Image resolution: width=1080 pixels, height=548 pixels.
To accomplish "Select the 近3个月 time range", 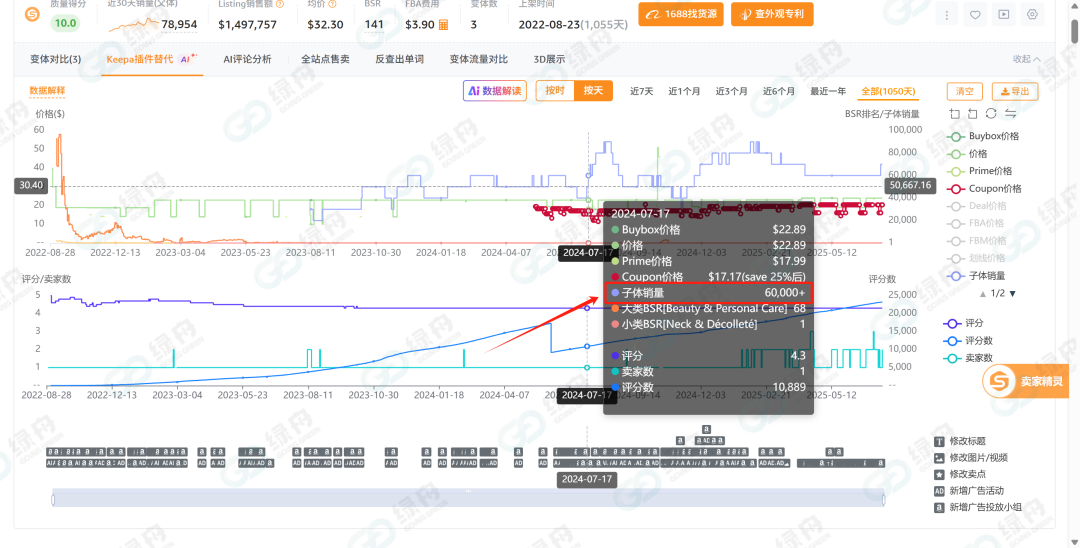I will [x=731, y=92].
